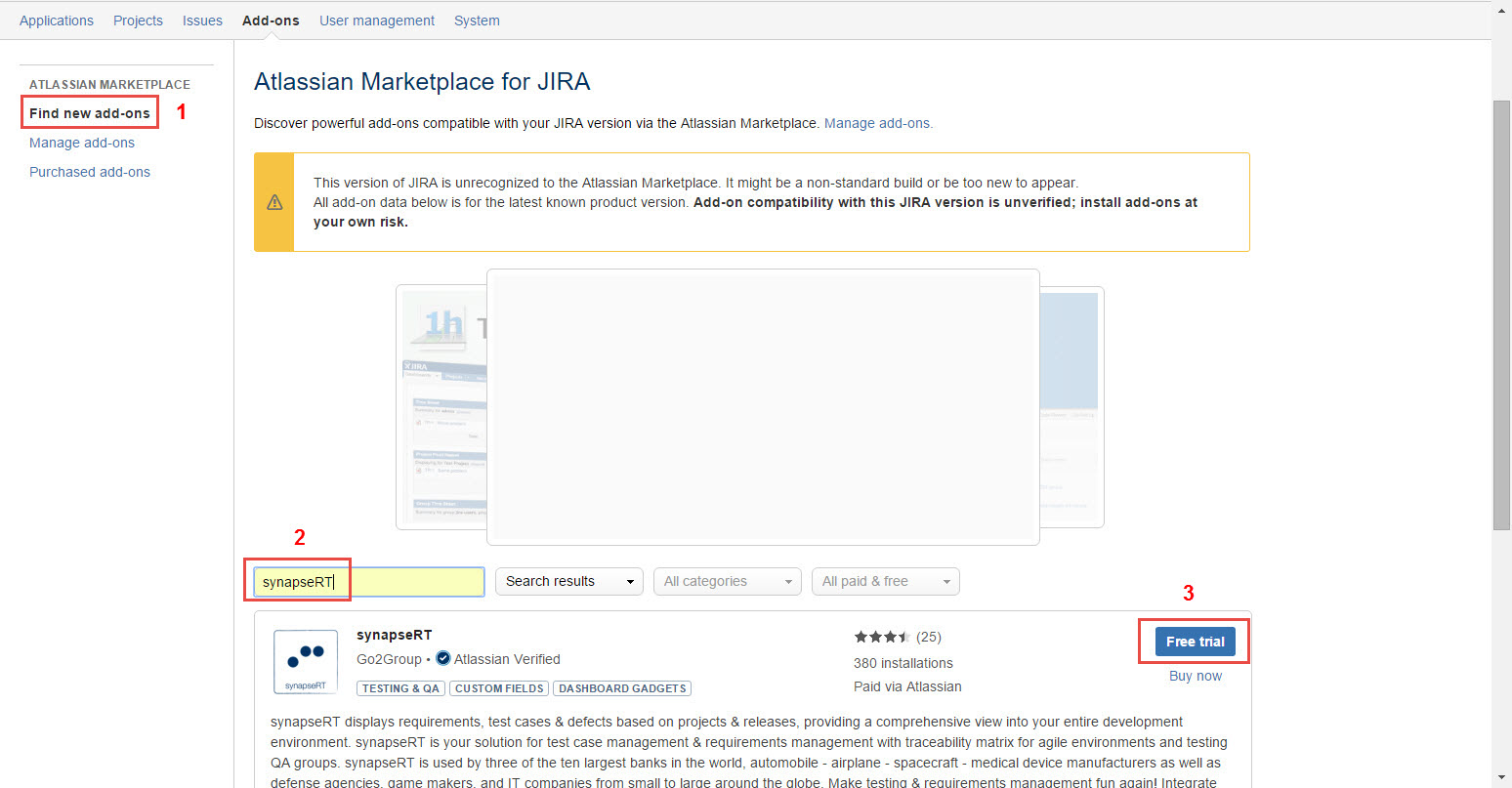This screenshot has height=788, width=1512.
Task: Click the Buy now link
Action: (x=1195, y=676)
